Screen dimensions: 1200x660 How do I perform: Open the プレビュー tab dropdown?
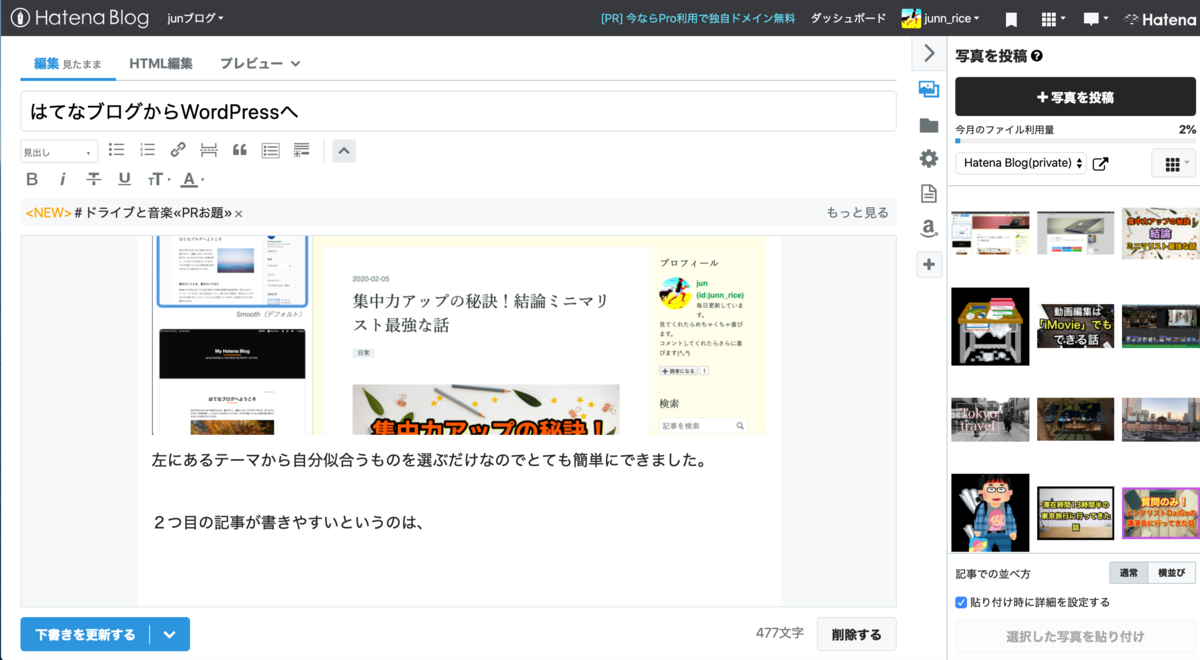click(x=260, y=63)
